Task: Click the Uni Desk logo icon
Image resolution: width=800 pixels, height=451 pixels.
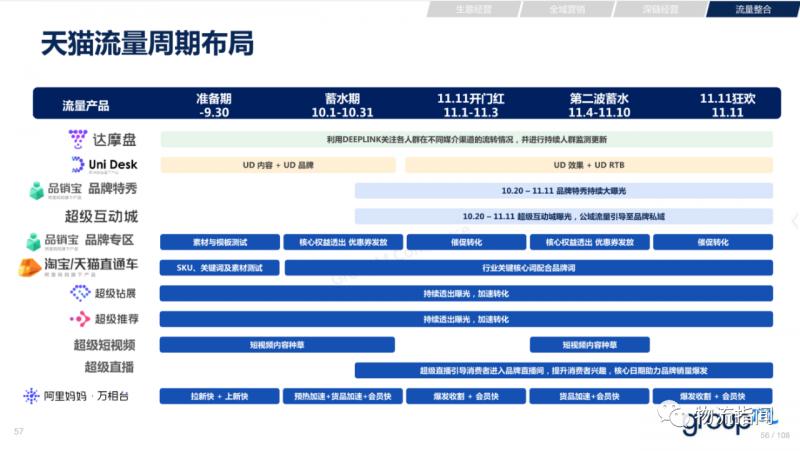Action: pos(77,163)
